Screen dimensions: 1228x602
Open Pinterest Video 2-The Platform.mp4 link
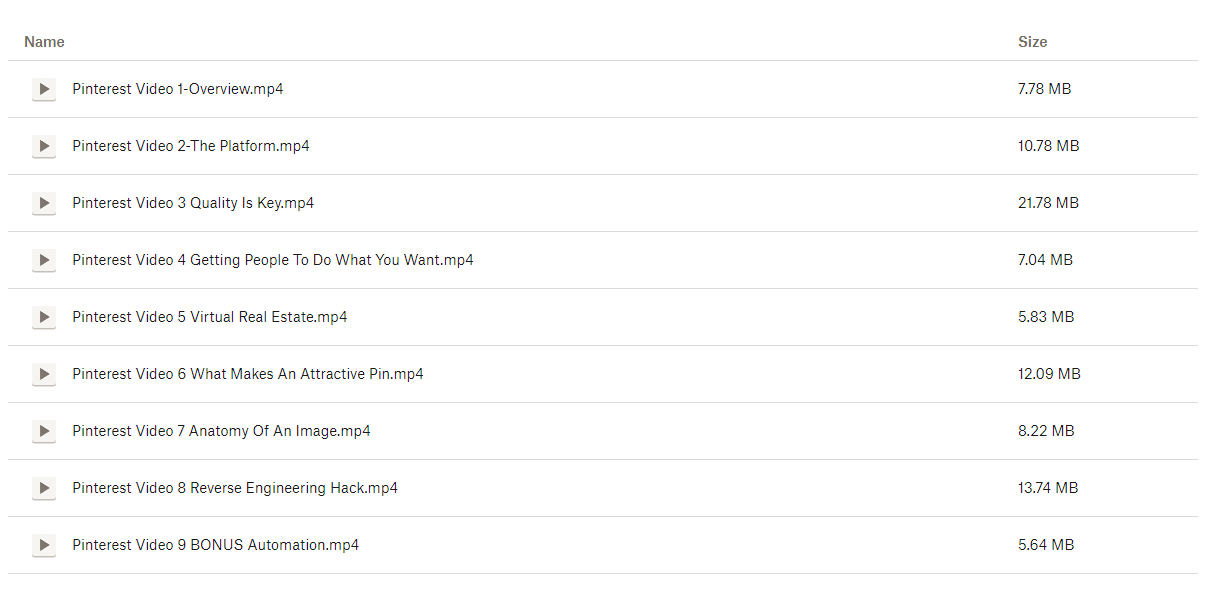(190, 146)
